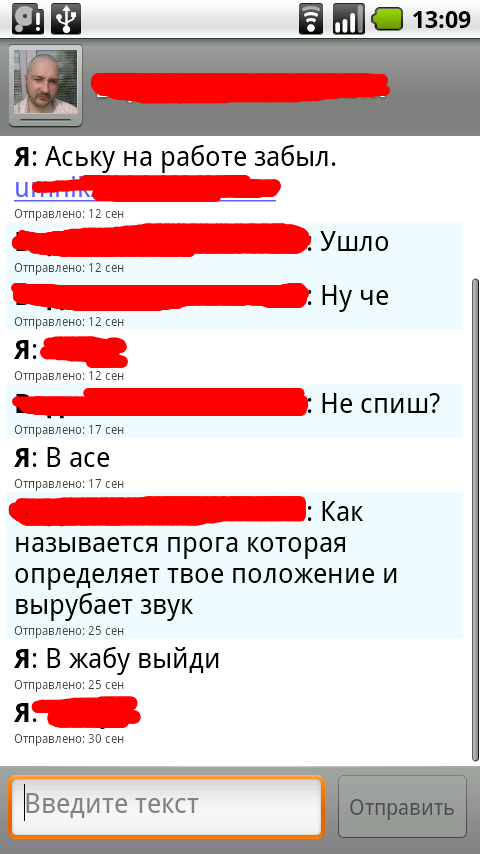Open the blue link in the first message

click(x=146, y=188)
